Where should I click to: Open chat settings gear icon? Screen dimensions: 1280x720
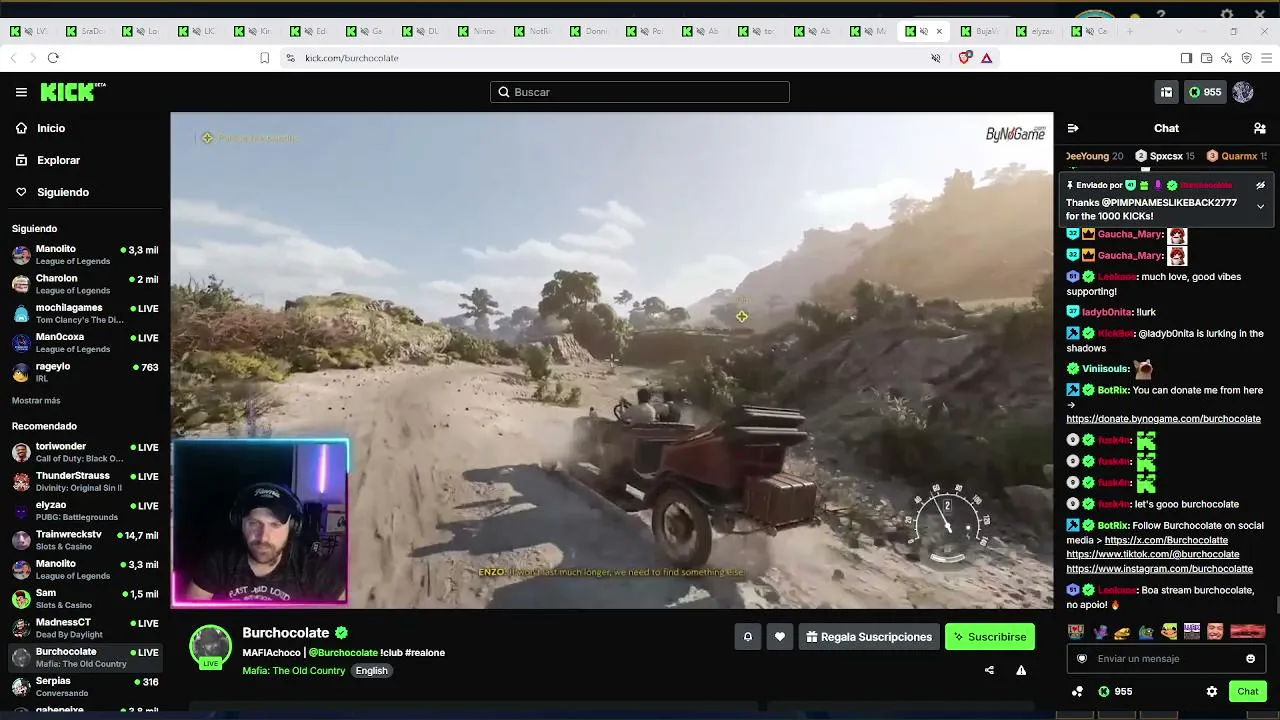[1212, 691]
